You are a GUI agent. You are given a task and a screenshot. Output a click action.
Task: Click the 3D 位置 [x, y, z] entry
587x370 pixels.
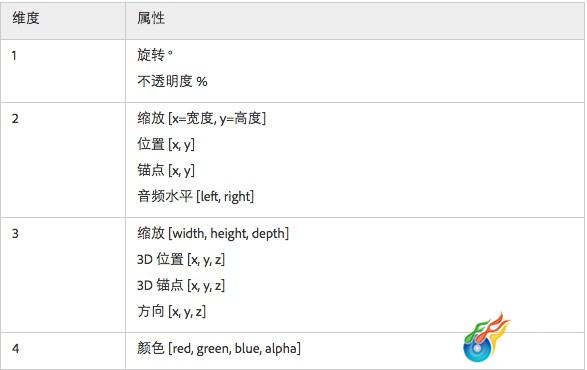[x=181, y=259]
